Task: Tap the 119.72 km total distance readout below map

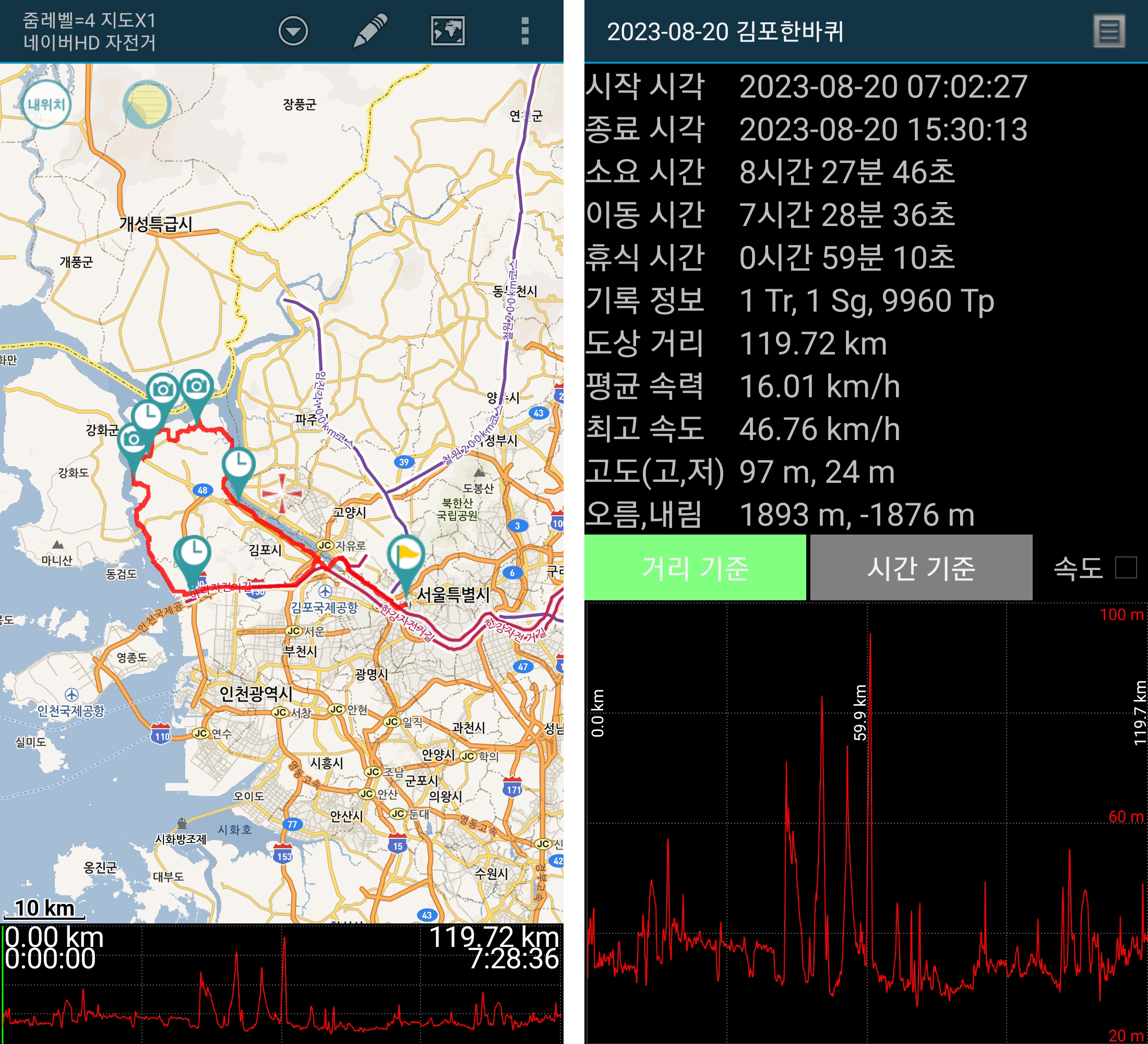Action: tap(494, 938)
